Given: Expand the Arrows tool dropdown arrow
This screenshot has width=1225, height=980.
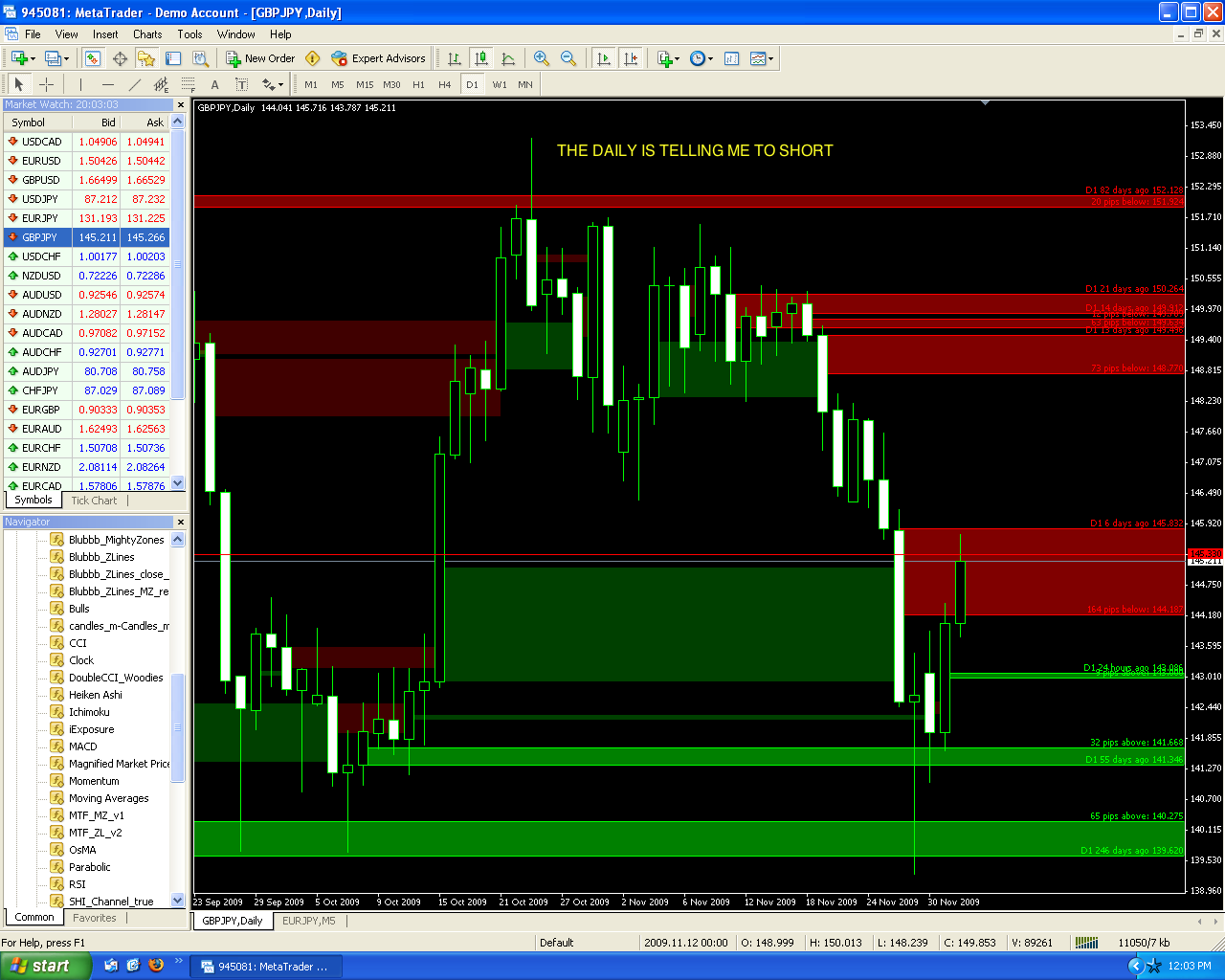Looking at the screenshot, I should 280,84.
